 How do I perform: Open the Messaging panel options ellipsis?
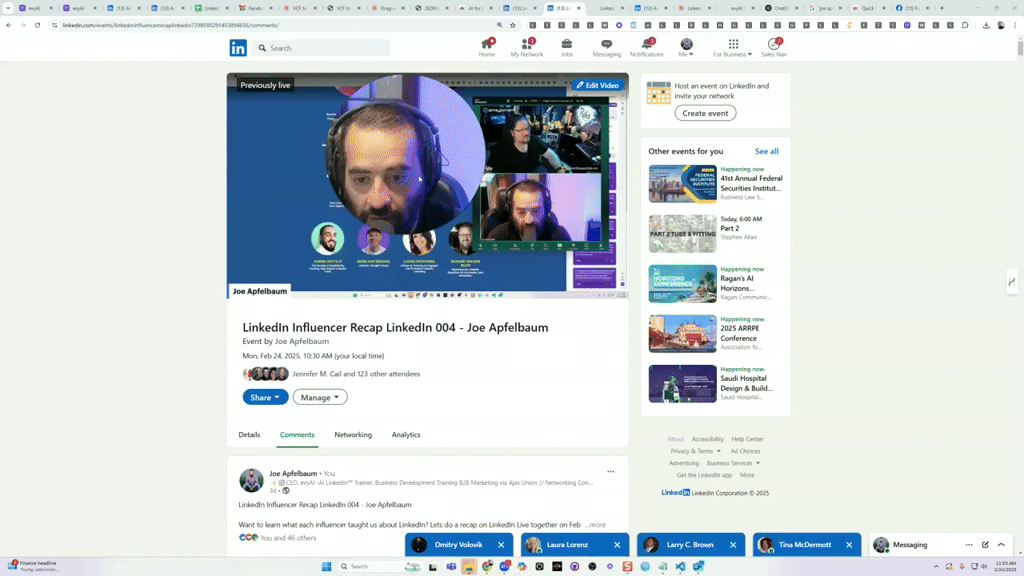pyautogui.click(x=969, y=545)
